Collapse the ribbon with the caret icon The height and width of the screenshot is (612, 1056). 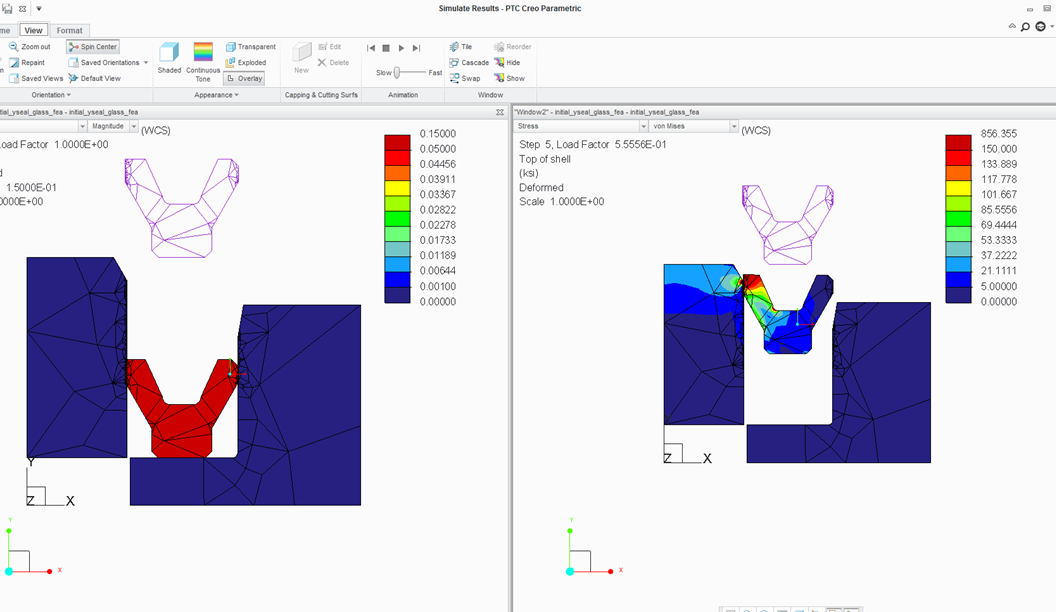click(x=1012, y=26)
